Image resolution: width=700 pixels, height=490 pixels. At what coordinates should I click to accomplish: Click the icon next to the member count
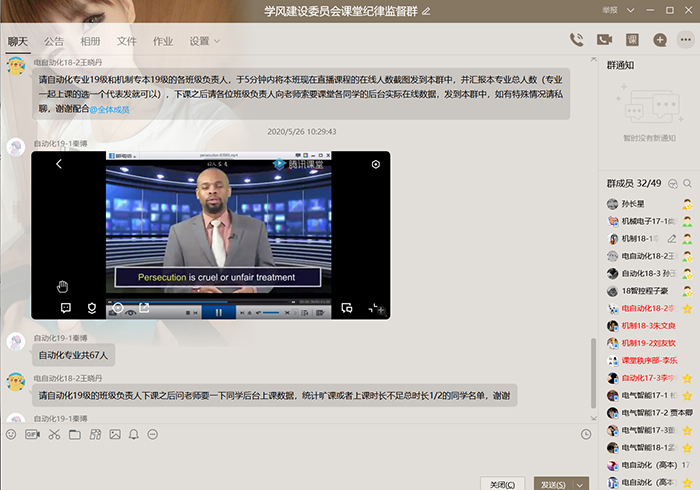(673, 183)
